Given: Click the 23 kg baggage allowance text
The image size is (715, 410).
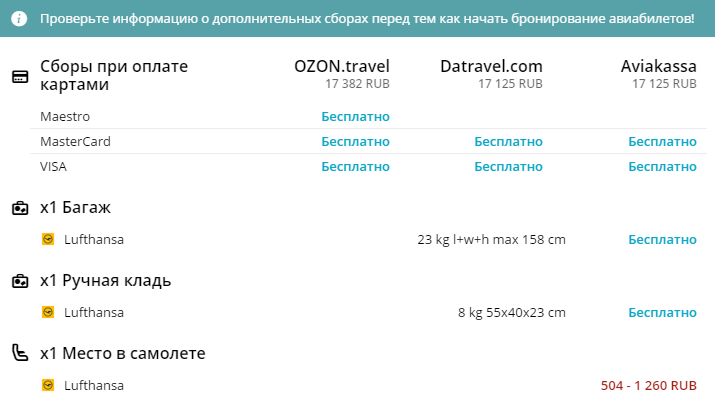Looking at the screenshot, I should tap(491, 240).
